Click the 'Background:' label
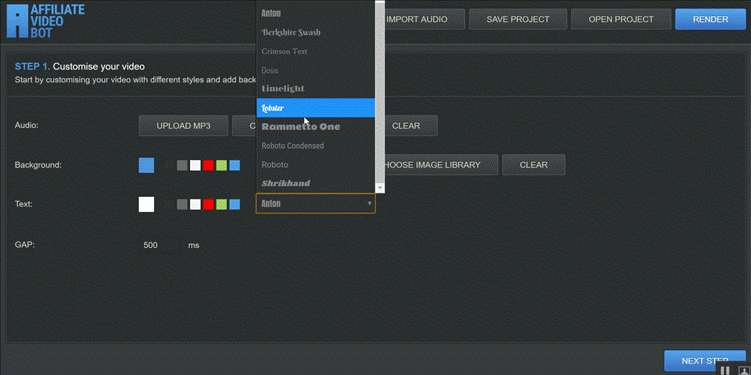 coord(38,165)
